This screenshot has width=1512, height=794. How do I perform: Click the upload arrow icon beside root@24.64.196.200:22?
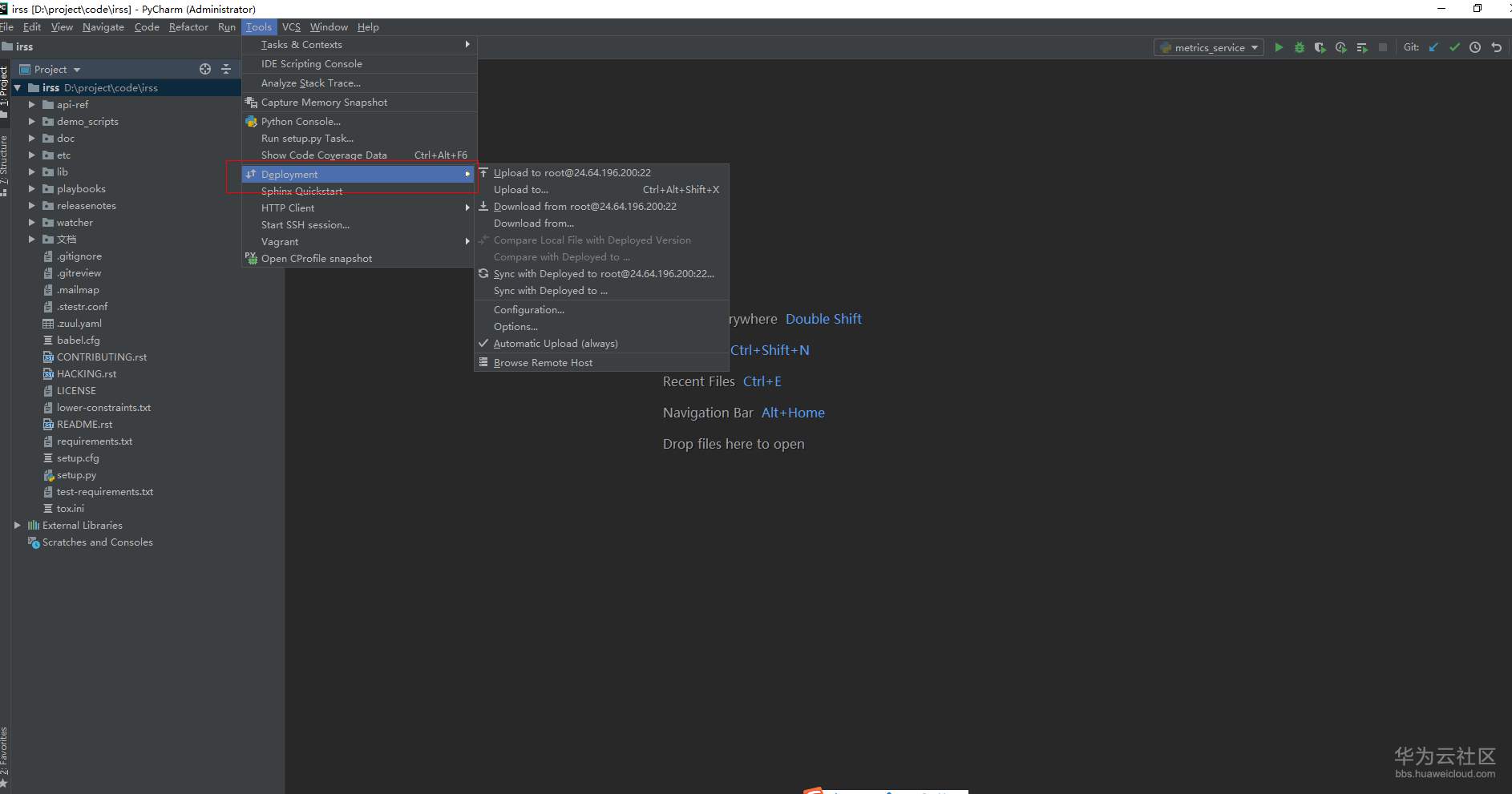[x=483, y=172]
